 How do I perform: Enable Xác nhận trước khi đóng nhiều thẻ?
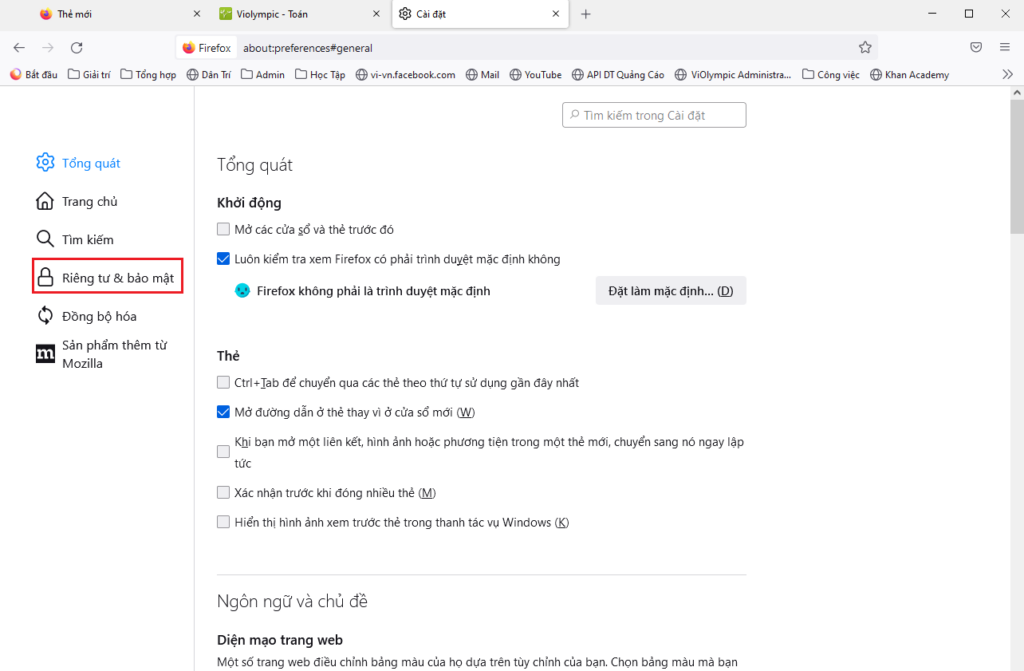coord(223,493)
